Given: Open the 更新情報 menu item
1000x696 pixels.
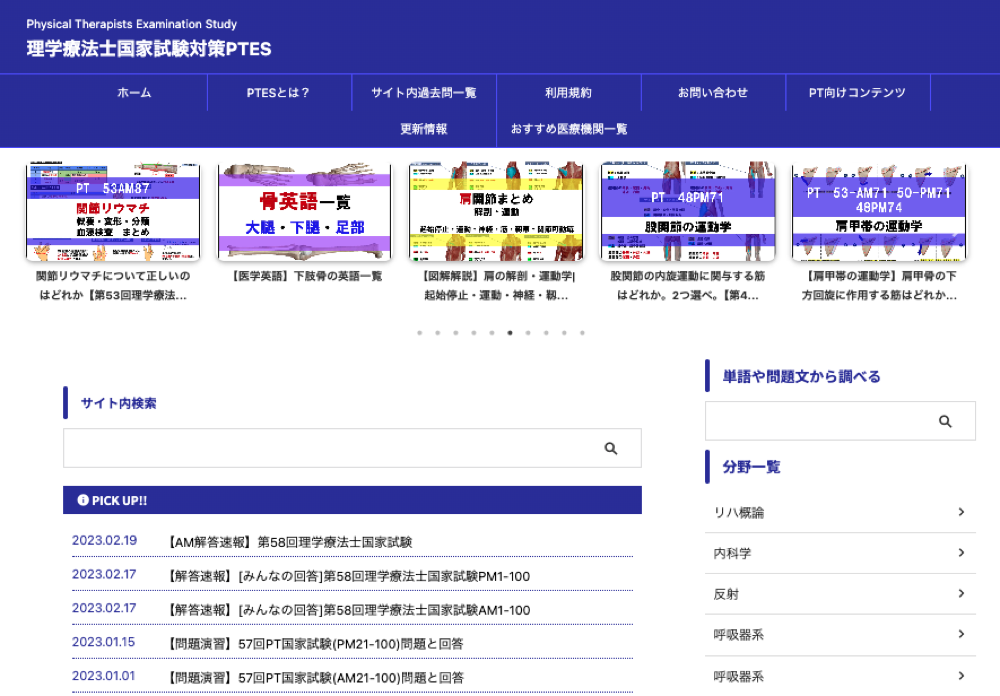Looking at the screenshot, I should click(x=423, y=129).
